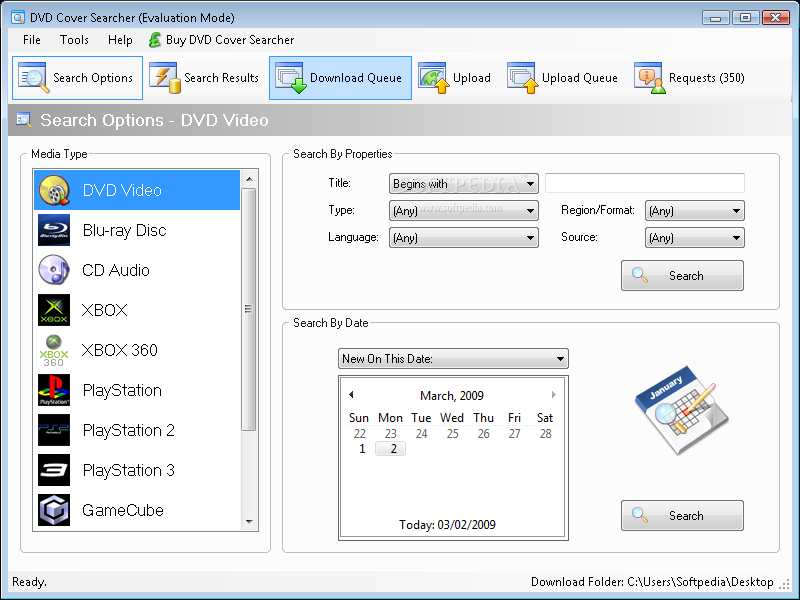The height and width of the screenshot is (600, 800).
Task: Select the XBOX 360 logo icon
Action: click(x=54, y=350)
